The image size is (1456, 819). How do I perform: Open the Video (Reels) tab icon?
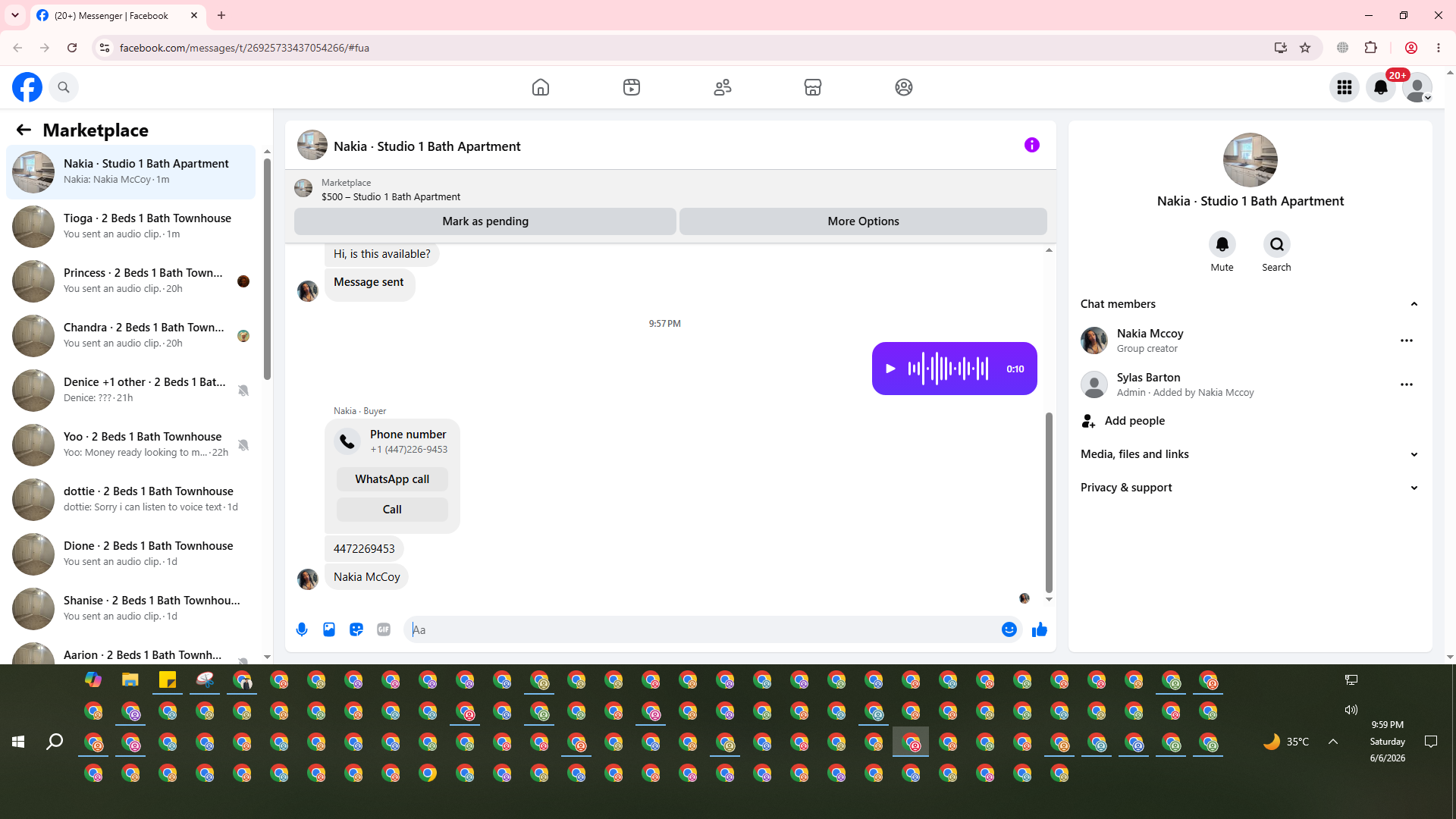click(x=632, y=87)
